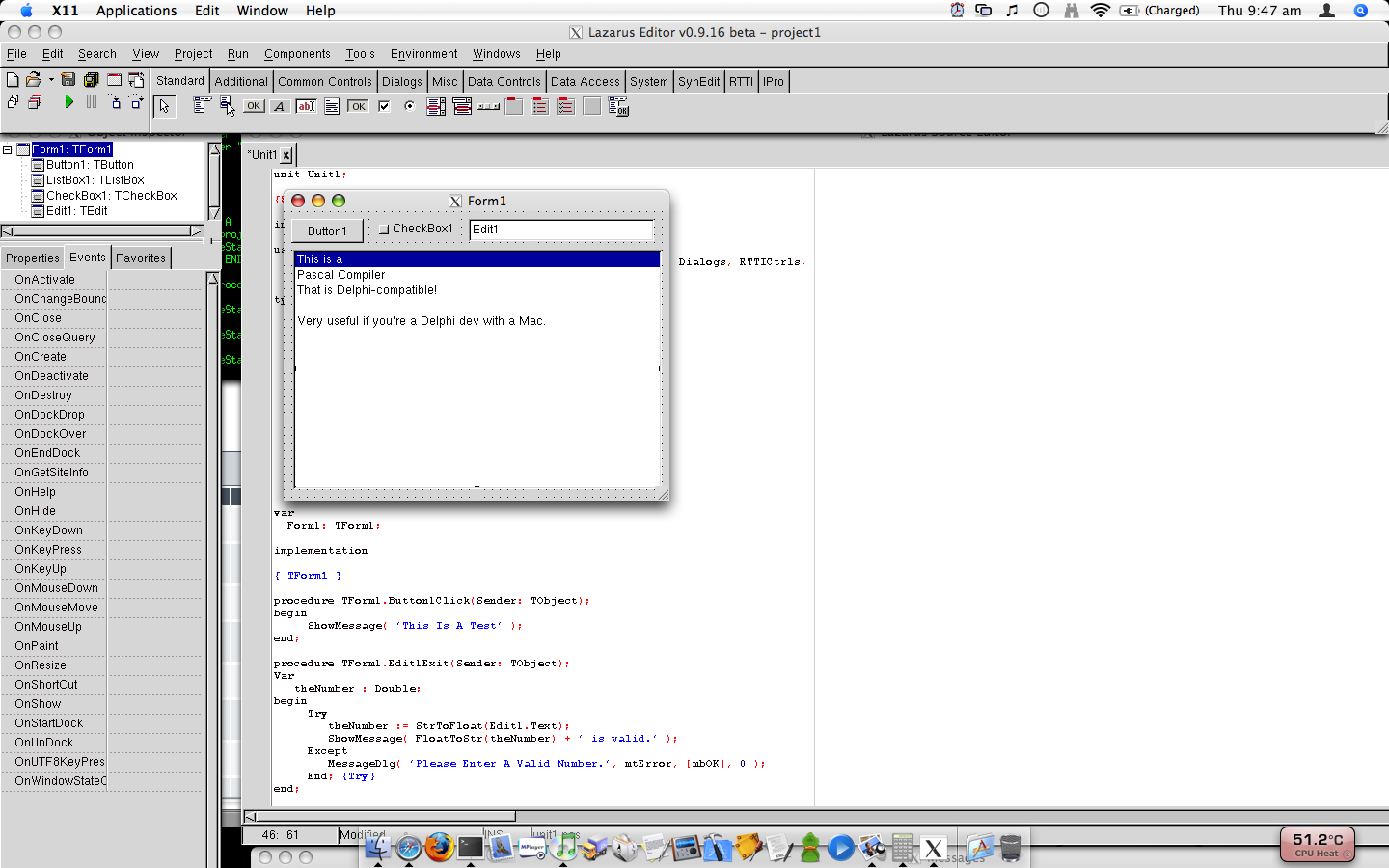Pick the TRadioButton component in palette
Viewport: 1389px width, 868px height.
(410, 106)
